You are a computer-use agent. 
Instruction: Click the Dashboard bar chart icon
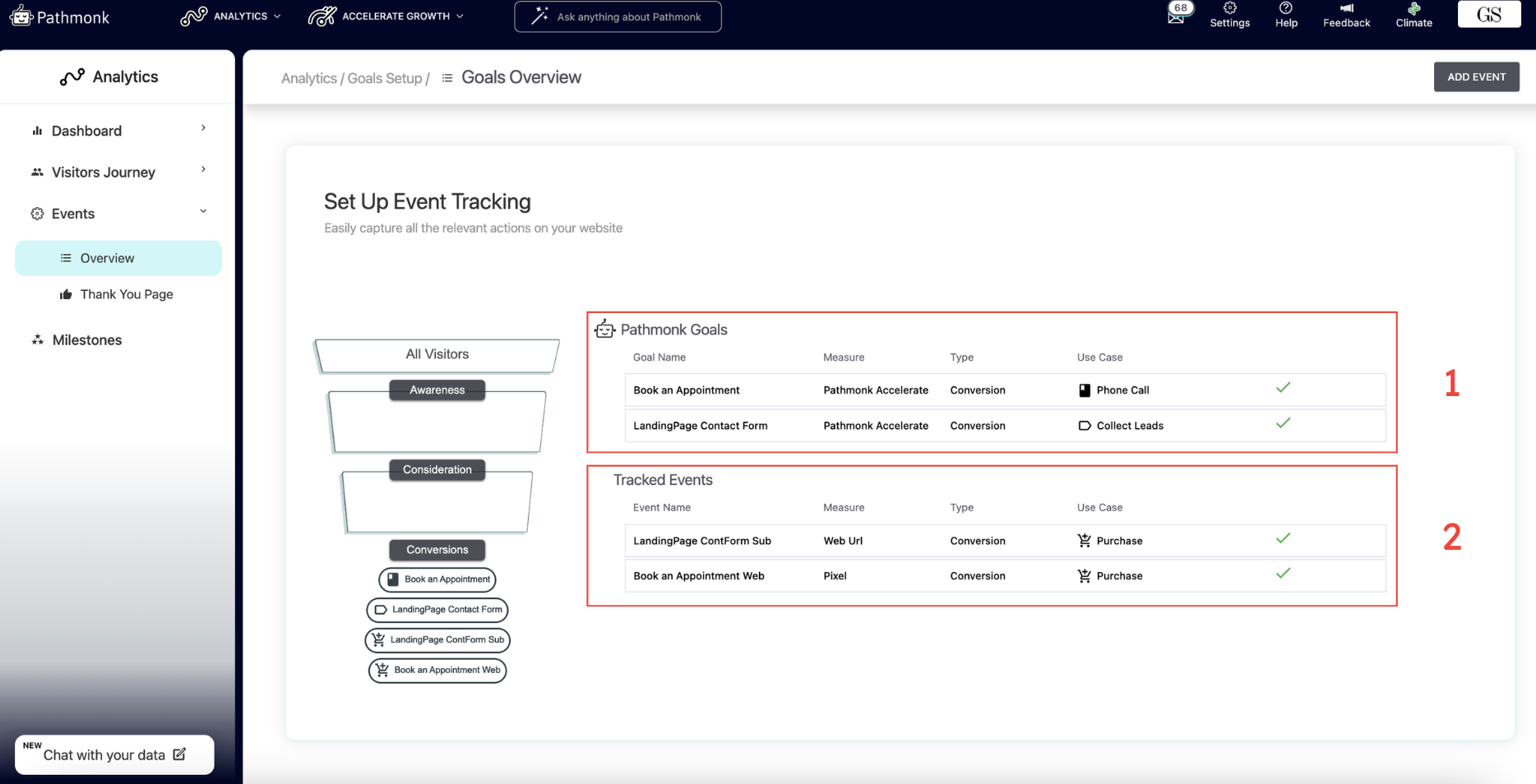tap(37, 131)
